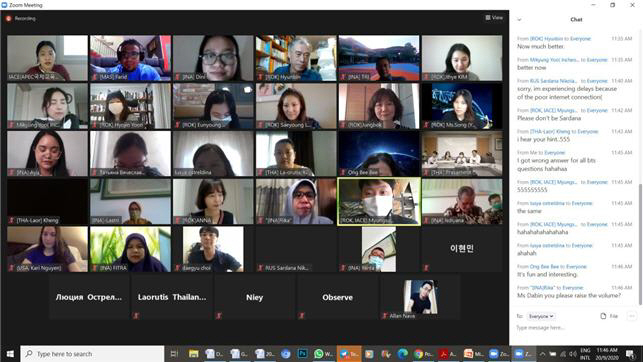Open the 'Everyone' recipient dropdown

point(541,316)
